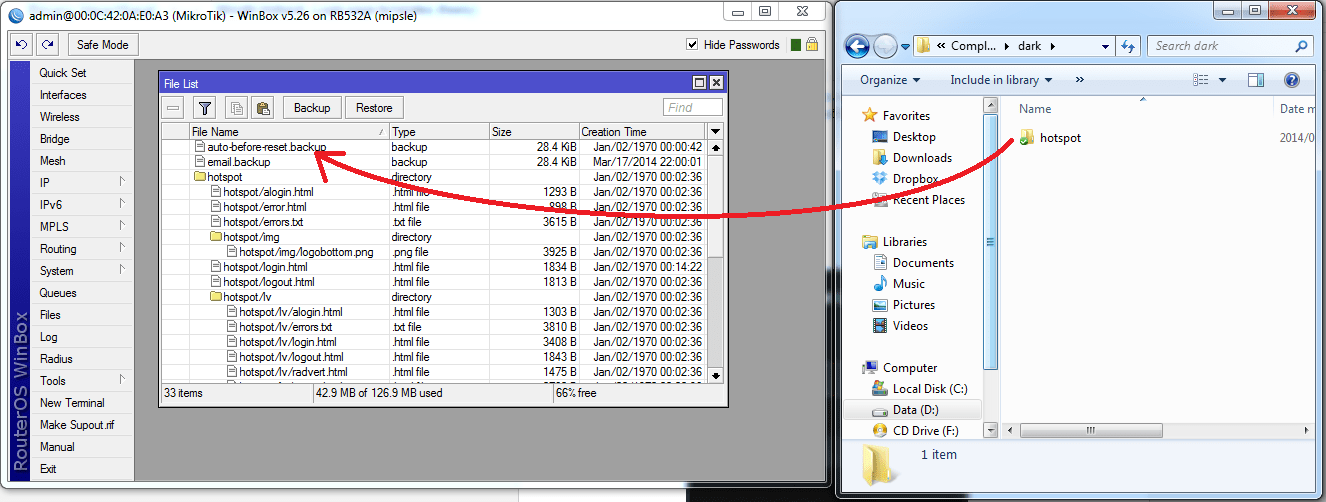Select the hotspot/lv folder icon
Screen dimensions: 1326x502
tap(215, 297)
